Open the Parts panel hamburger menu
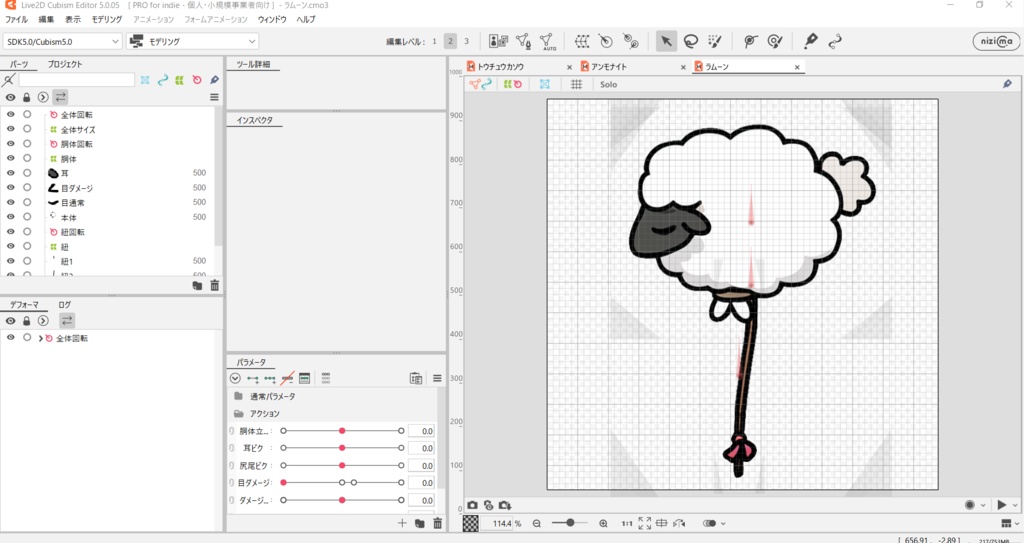The image size is (1024, 543). [x=214, y=97]
